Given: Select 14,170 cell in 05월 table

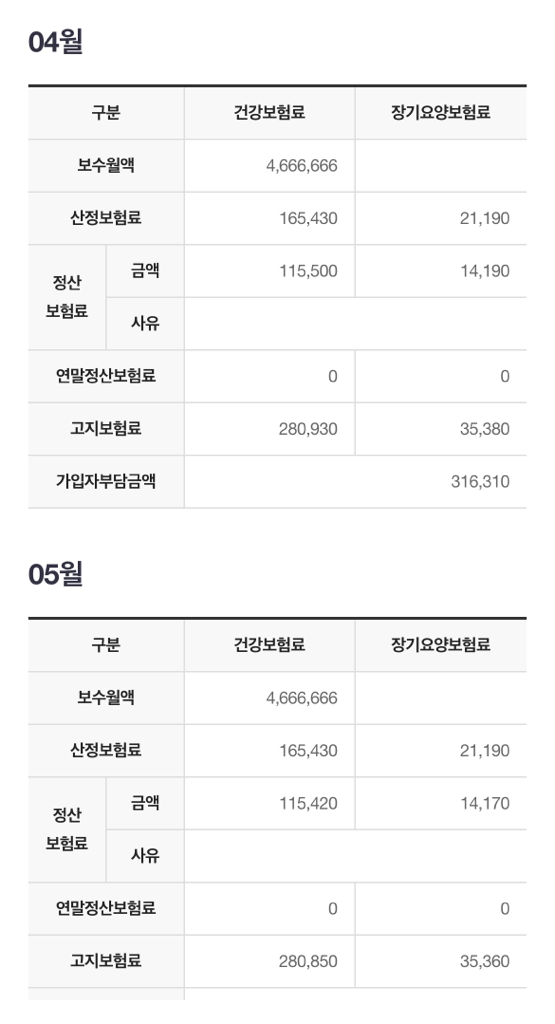Looking at the screenshot, I should point(441,803).
